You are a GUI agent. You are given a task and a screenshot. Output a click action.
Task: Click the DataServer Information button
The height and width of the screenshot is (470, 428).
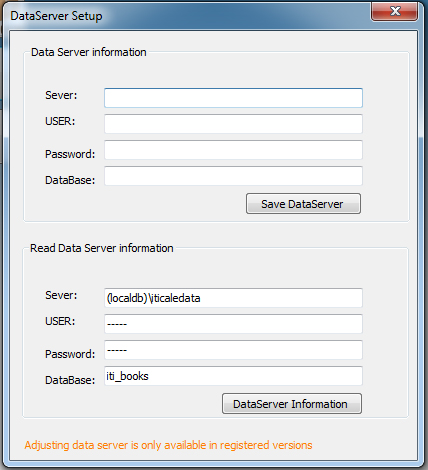[292, 404]
